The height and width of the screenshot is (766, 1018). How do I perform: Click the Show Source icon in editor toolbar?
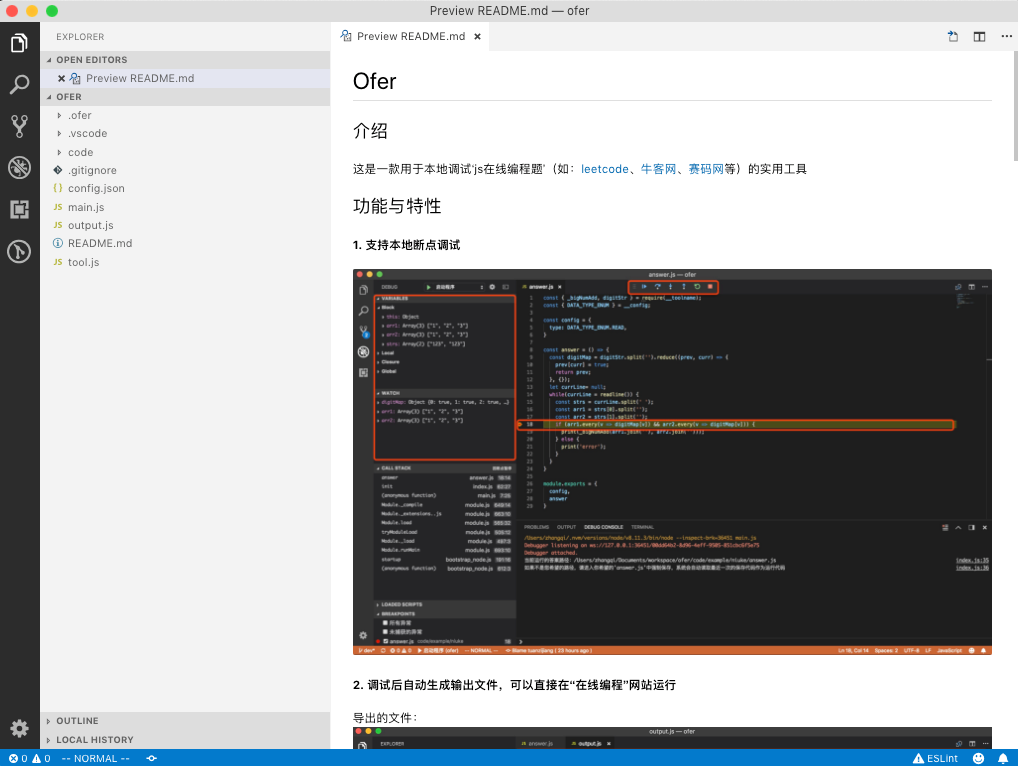(952, 36)
